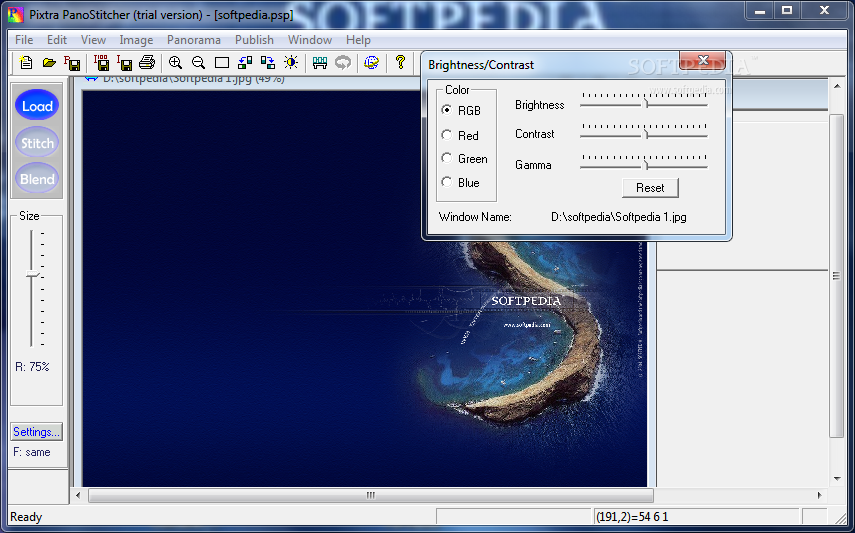This screenshot has height=533, width=855.
Task: Click the Reset button in Brightness/Contrast
Action: click(x=650, y=188)
